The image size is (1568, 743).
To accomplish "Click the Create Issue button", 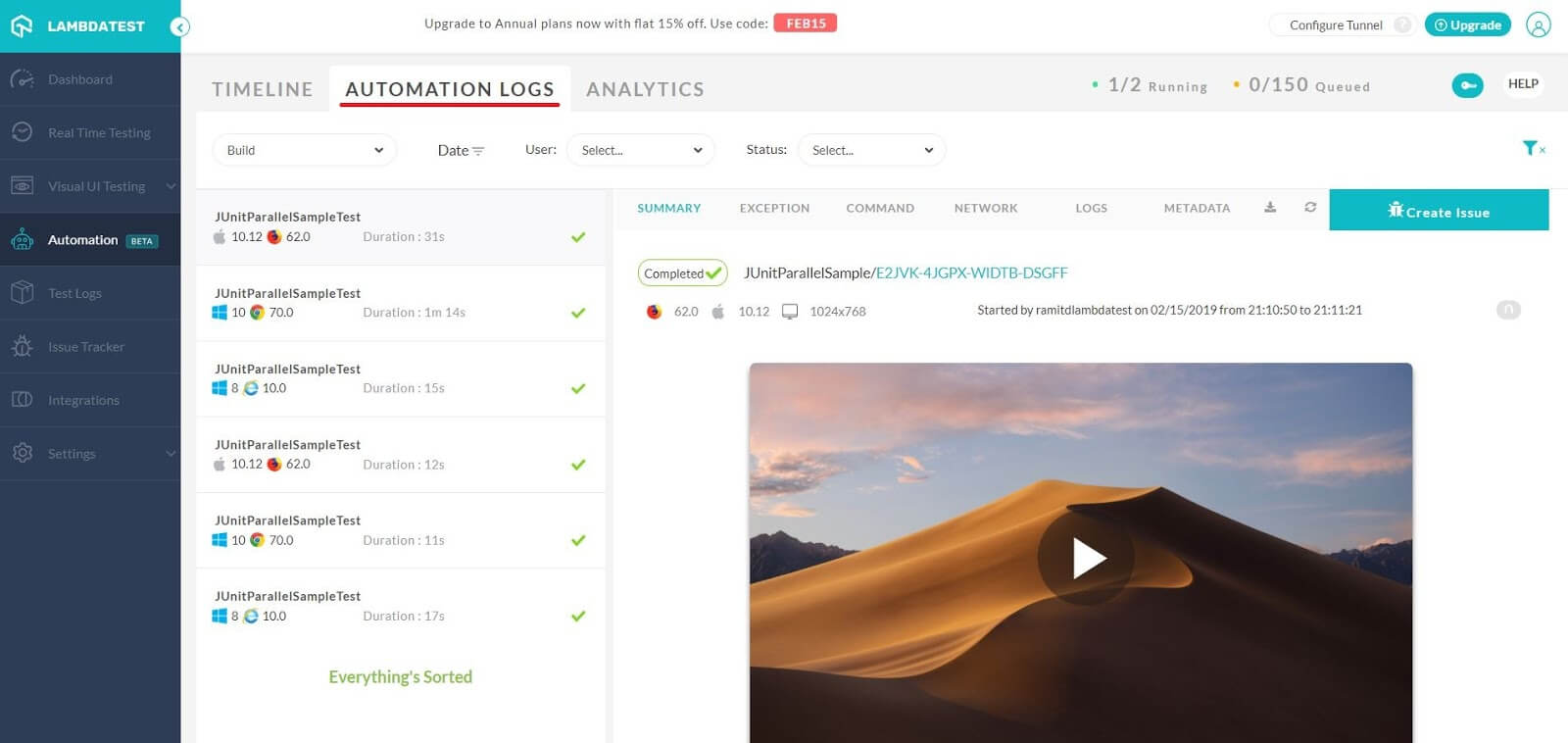I will 1438,212.
